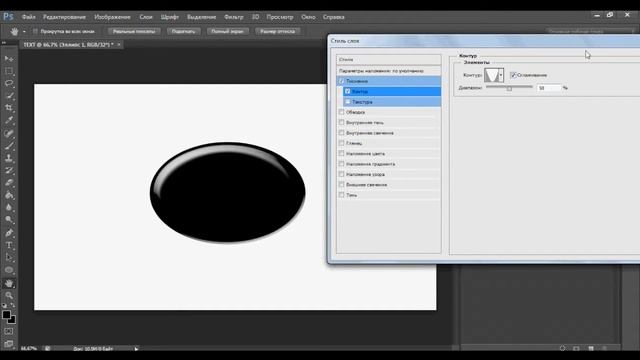Select the Ellipse shape tool
This screenshot has width=640, height=360.
[x=9, y=270]
